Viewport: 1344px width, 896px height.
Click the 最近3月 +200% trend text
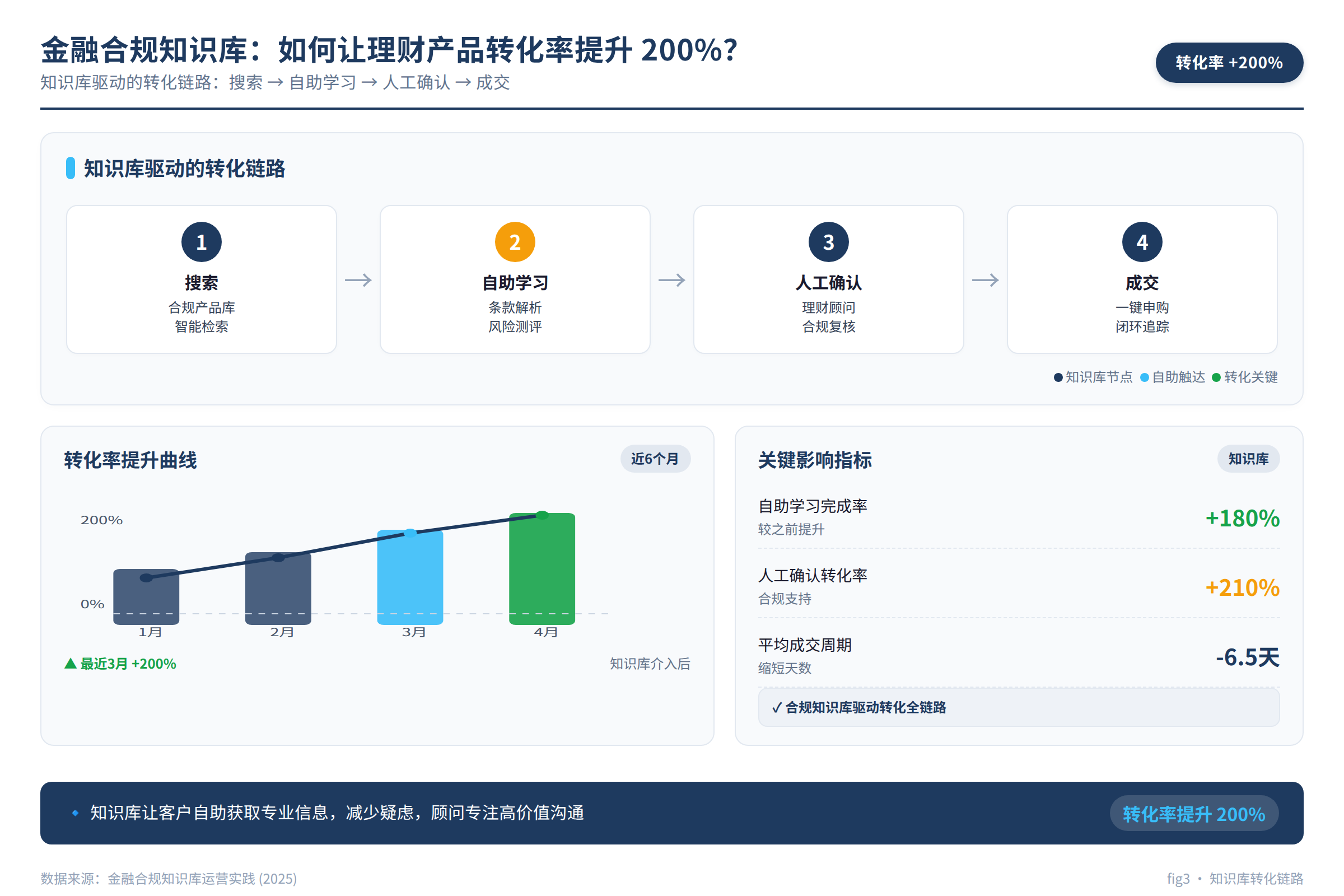pos(128,664)
